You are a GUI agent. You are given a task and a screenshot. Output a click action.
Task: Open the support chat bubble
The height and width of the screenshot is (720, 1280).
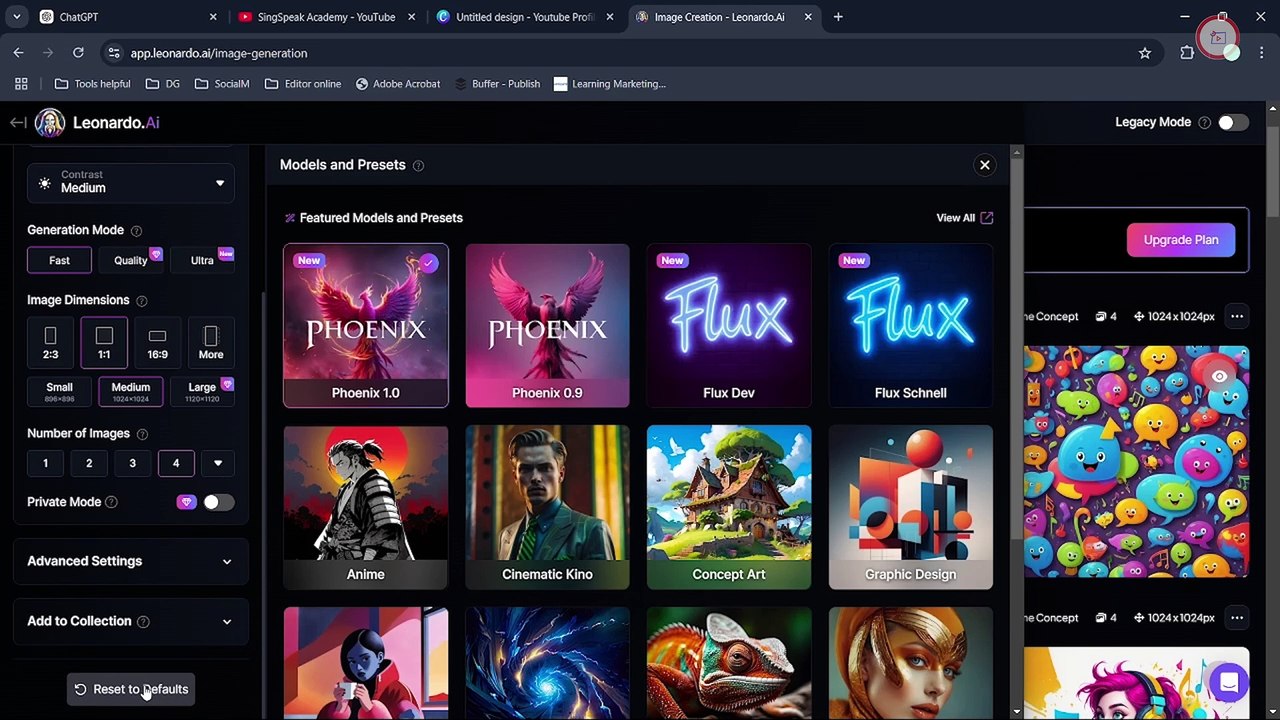tap(1229, 683)
